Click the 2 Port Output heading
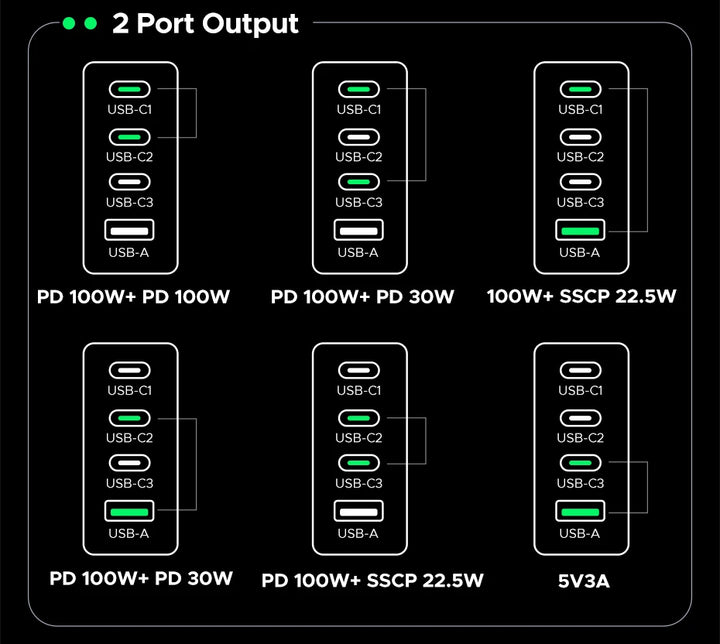720x644 pixels. tap(205, 24)
